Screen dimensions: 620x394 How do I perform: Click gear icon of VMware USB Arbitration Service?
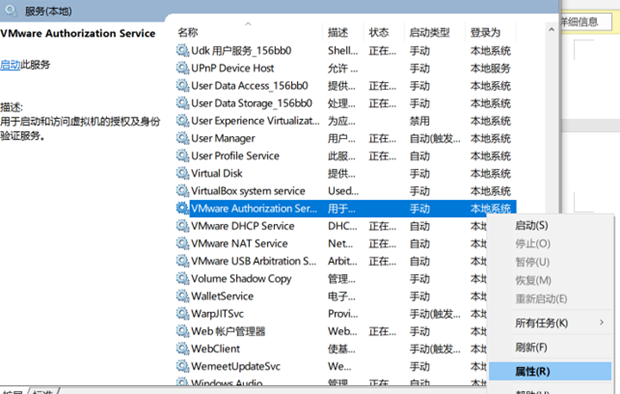pos(182,261)
